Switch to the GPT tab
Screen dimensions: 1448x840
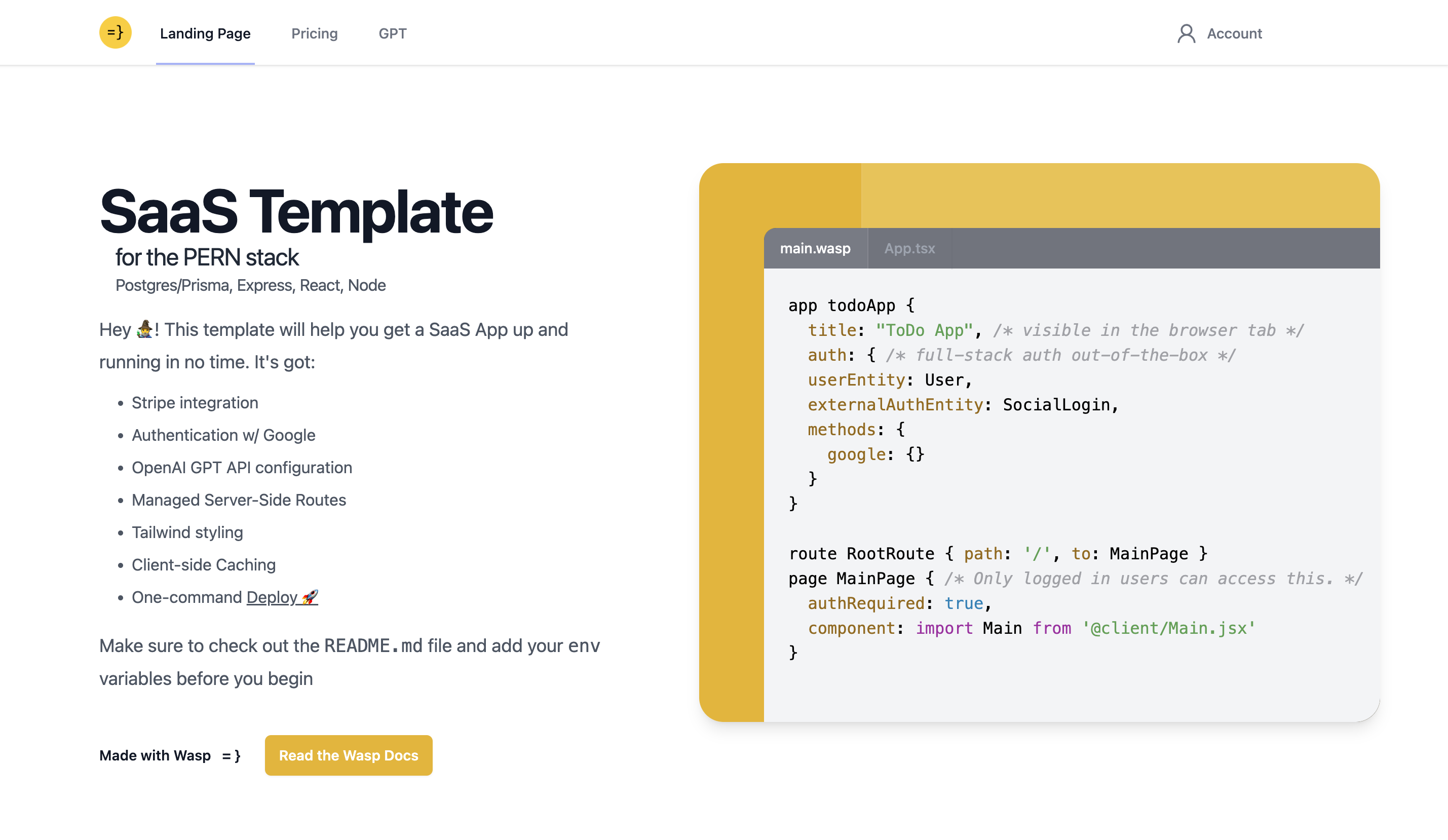[392, 33]
